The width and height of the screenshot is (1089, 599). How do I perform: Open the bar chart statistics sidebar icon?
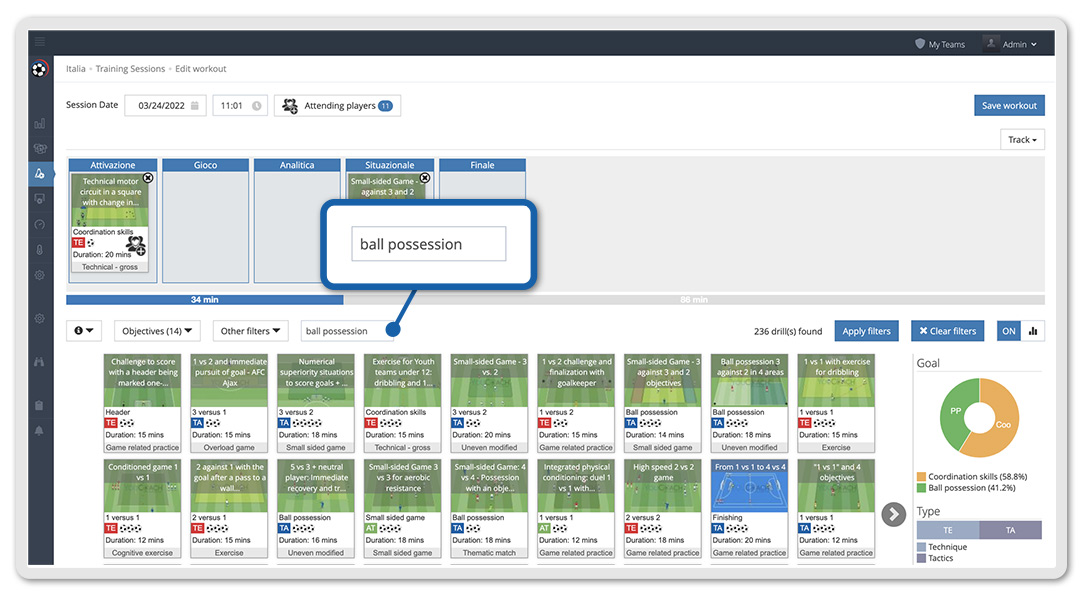click(40, 124)
